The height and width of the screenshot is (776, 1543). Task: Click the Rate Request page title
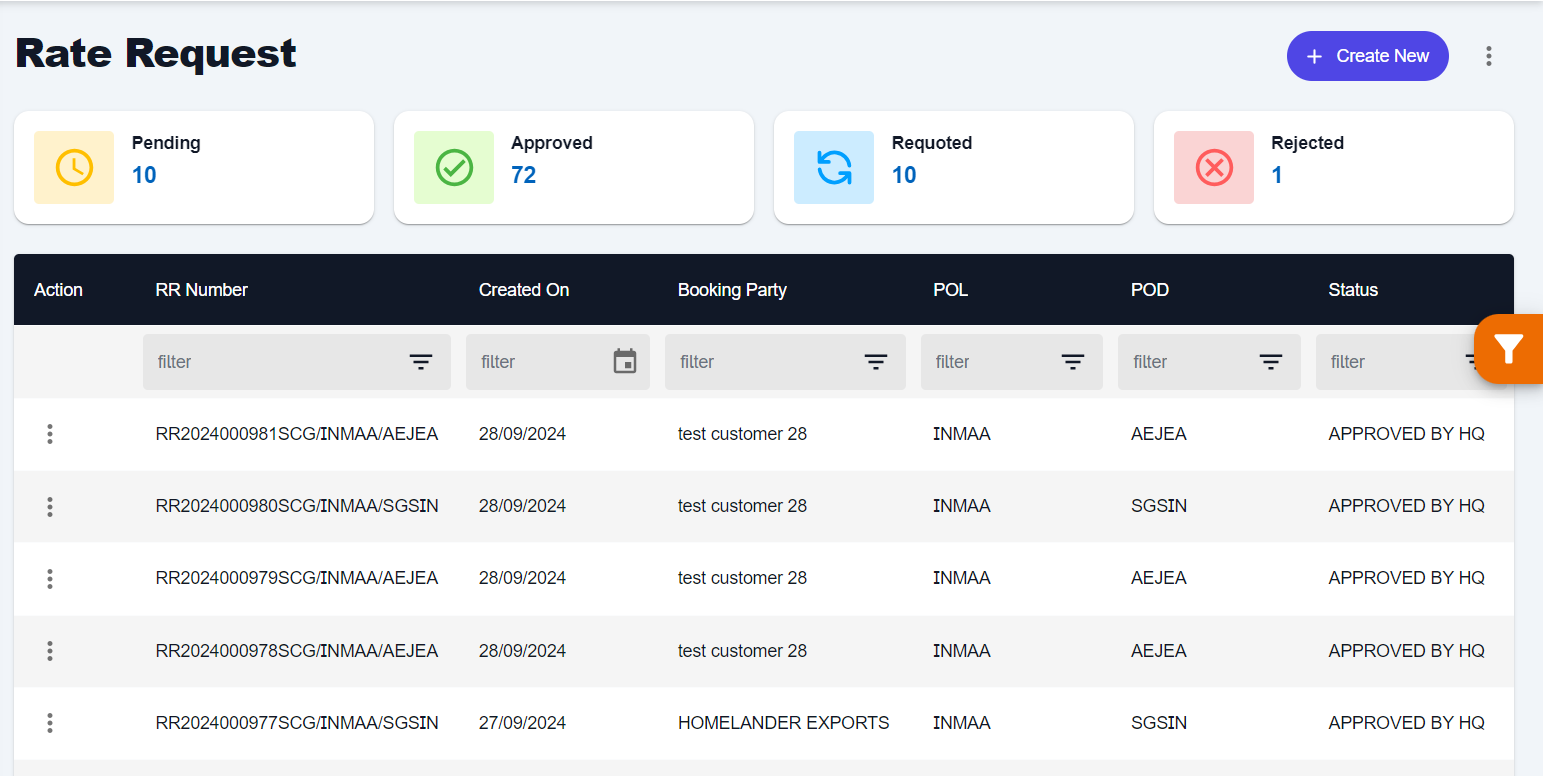156,53
